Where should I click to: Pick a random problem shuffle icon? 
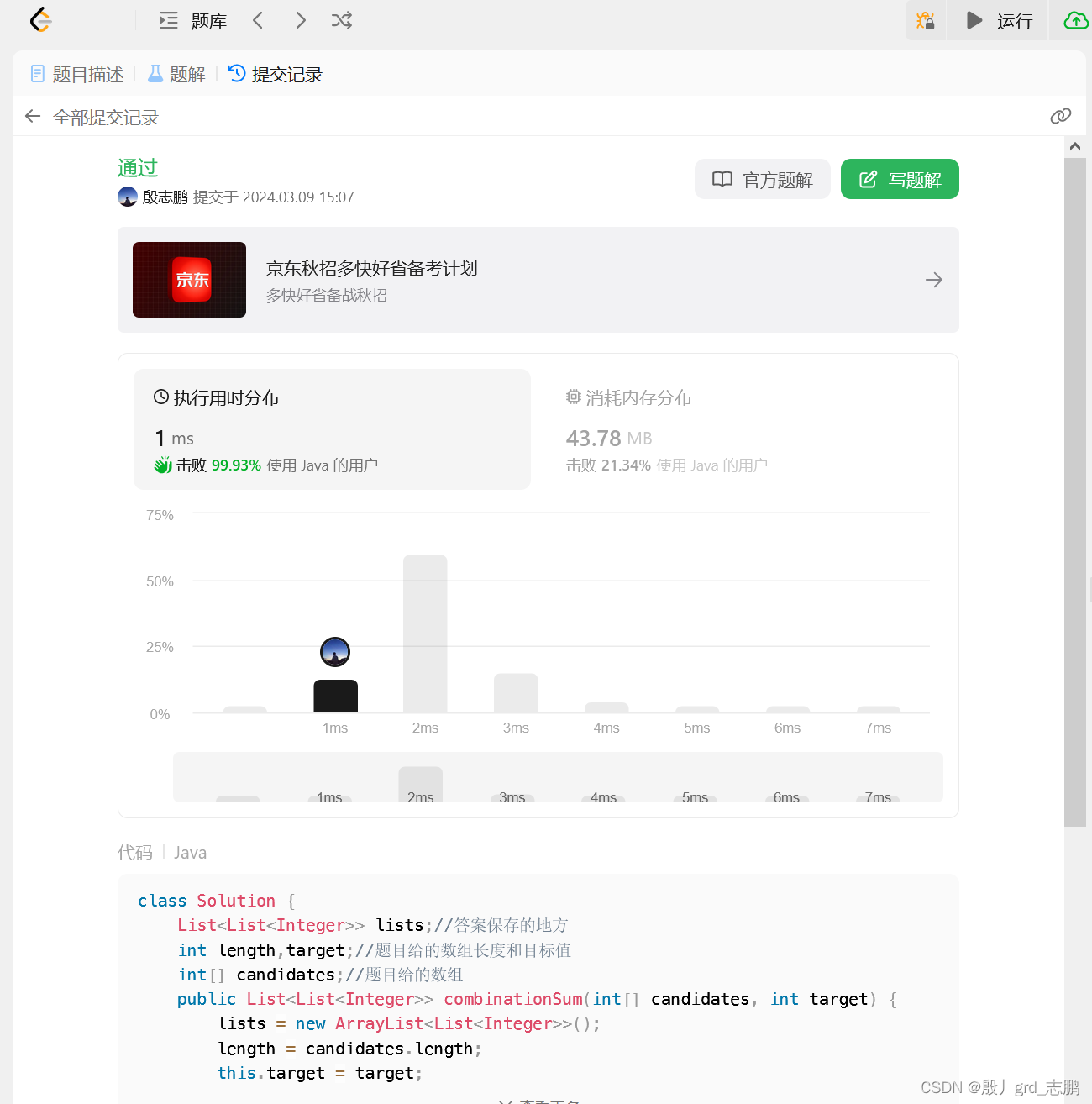click(342, 20)
